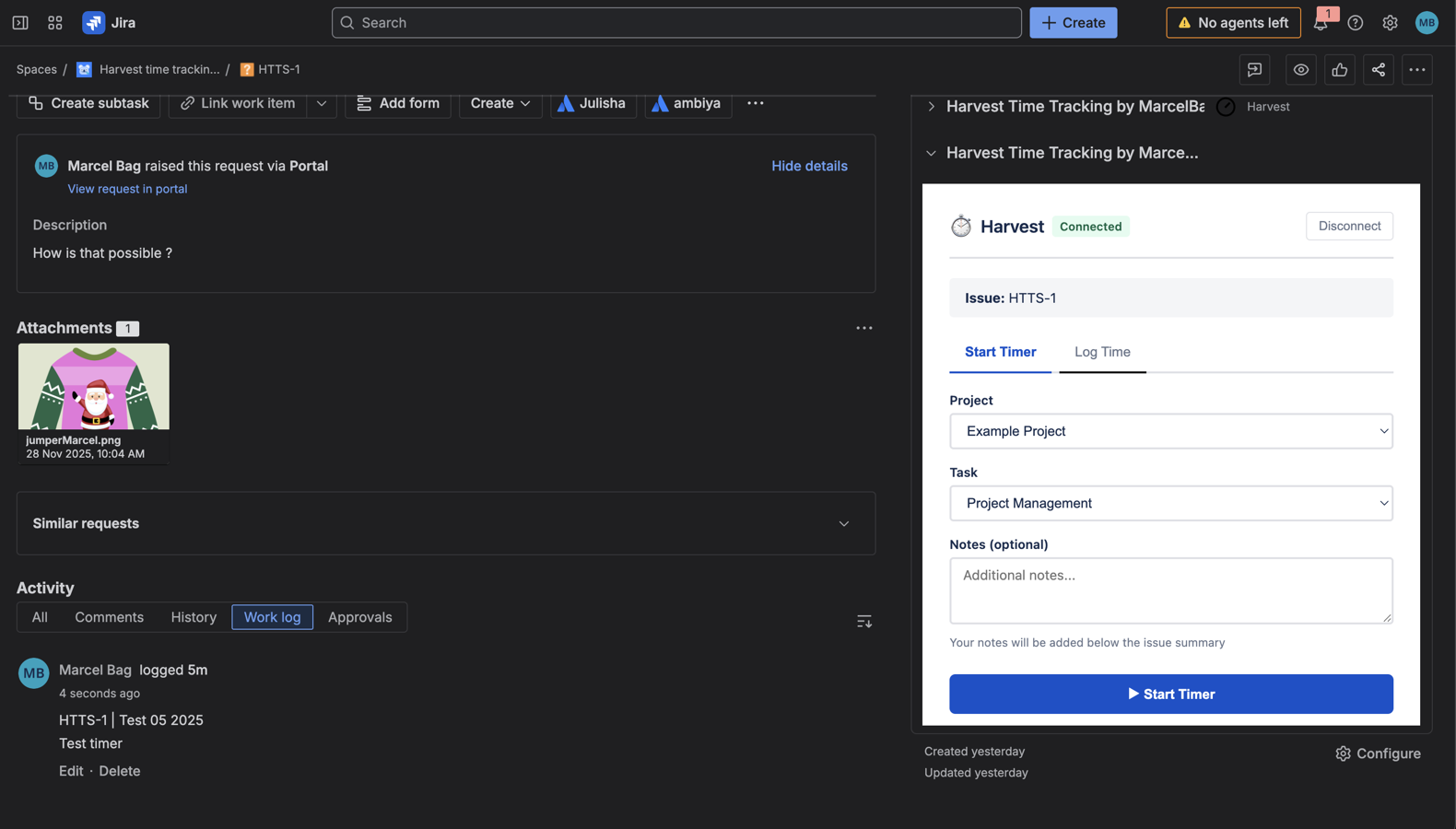Open the MB profile avatar menu
1456x829 pixels.
(x=1427, y=23)
